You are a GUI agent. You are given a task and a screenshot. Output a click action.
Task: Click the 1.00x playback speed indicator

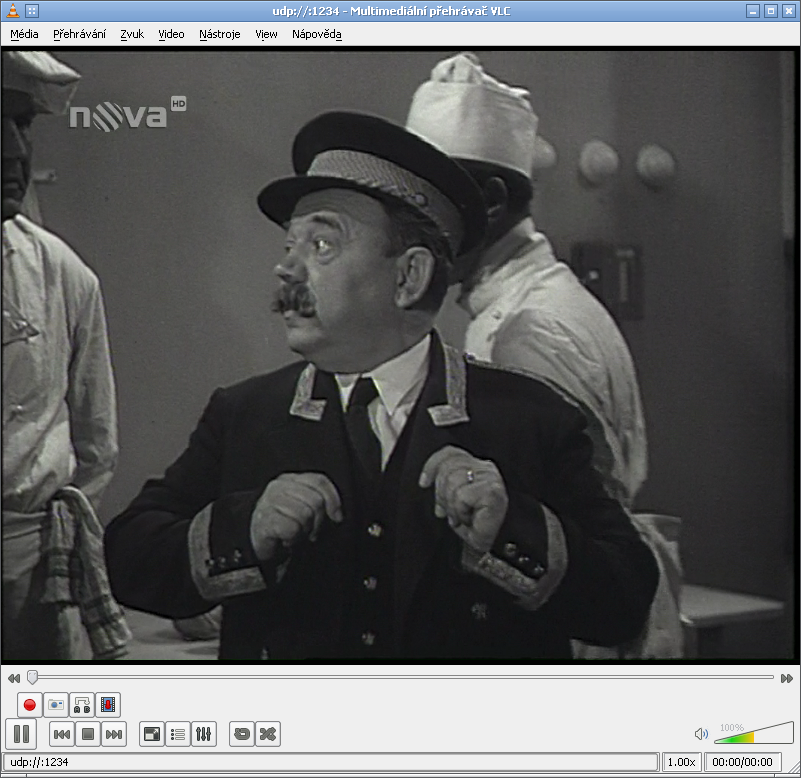coord(681,762)
